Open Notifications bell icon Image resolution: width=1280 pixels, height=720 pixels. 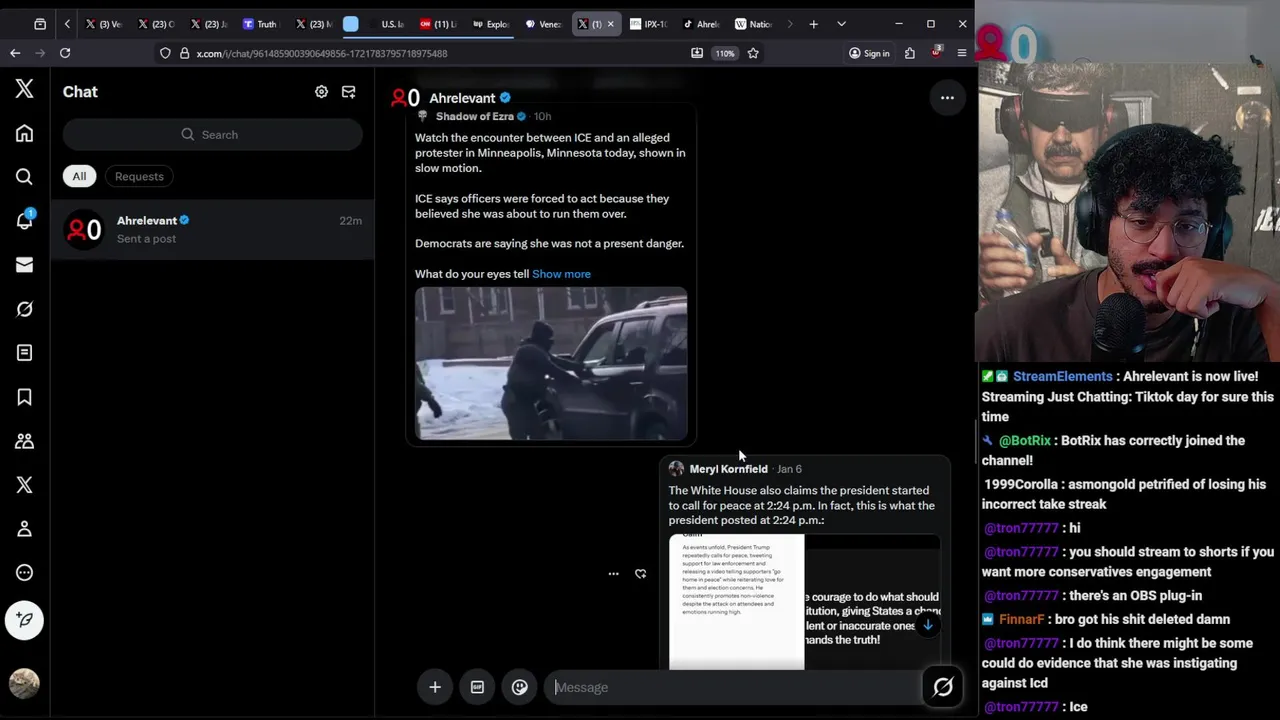click(x=24, y=221)
